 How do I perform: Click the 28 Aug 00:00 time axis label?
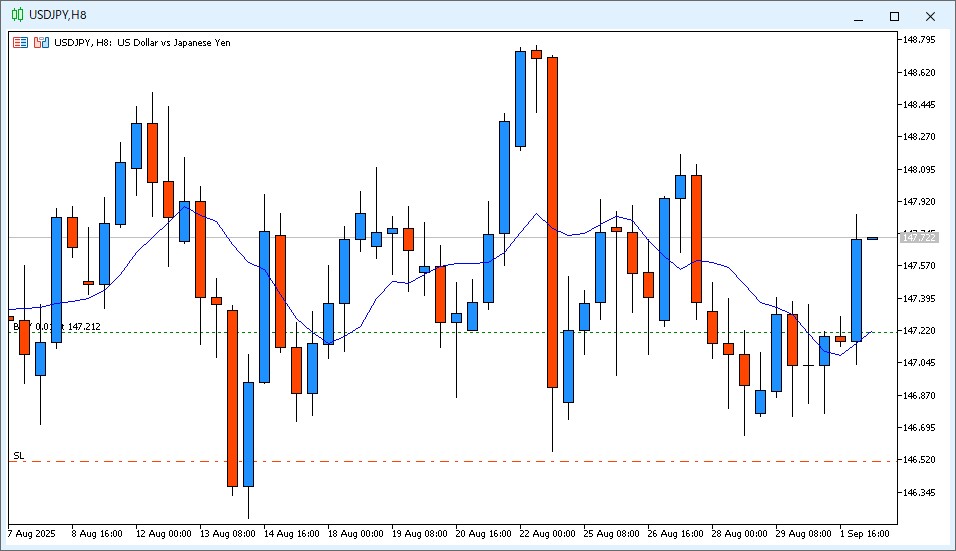point(740,534)
